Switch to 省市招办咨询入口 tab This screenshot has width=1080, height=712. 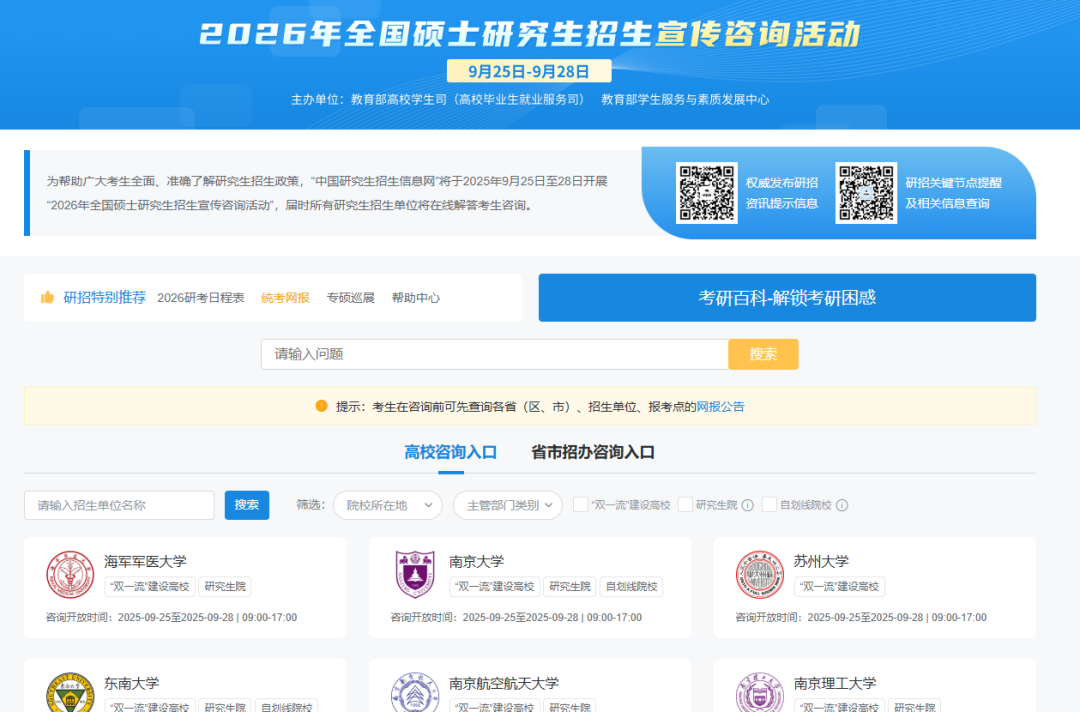click(593, 452)
